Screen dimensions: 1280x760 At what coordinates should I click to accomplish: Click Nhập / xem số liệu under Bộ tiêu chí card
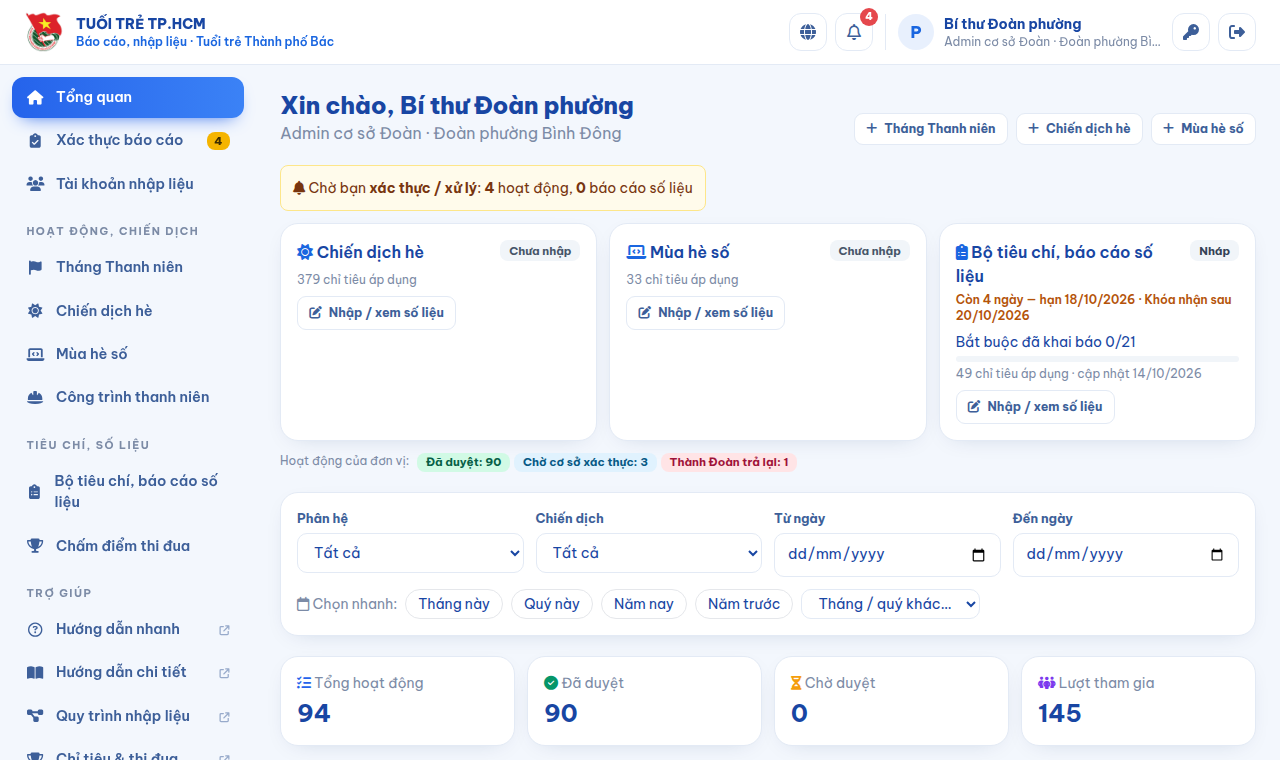(1035, 407)
